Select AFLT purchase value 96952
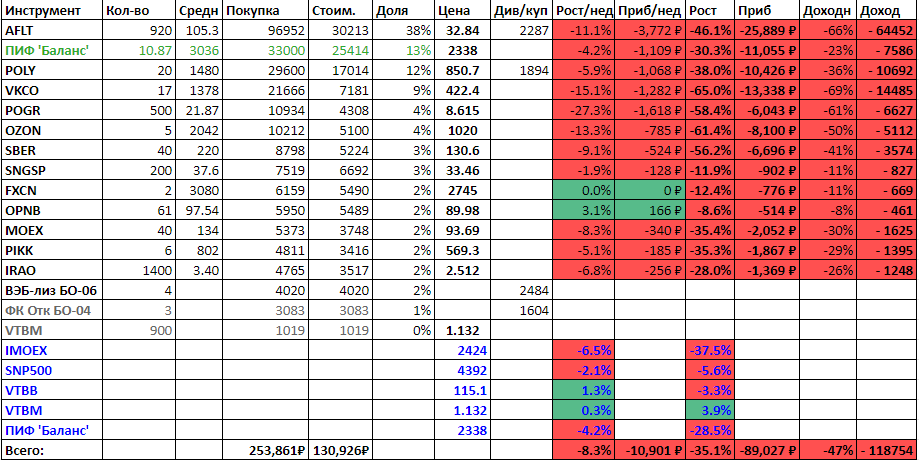This screenshot has height=460, width=919. pyautogui.click(x=266, y=31)
